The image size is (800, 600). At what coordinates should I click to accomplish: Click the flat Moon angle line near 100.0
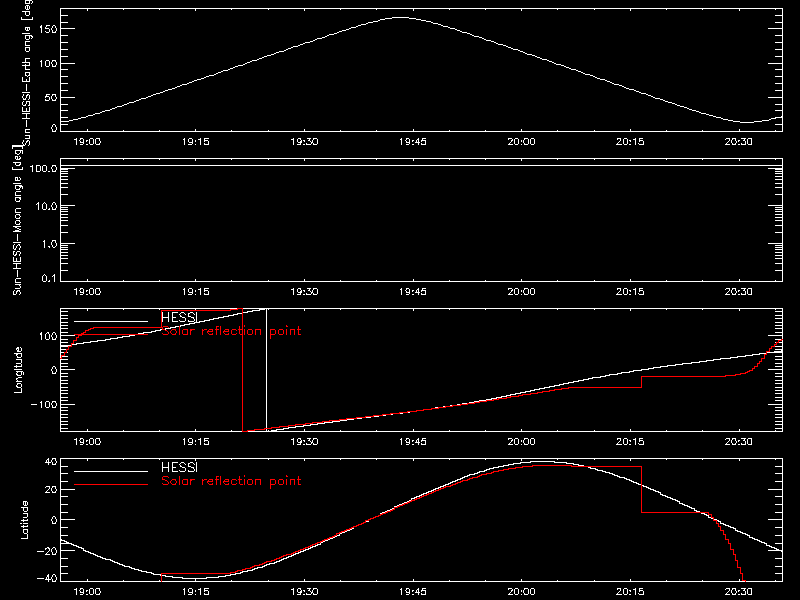click(421, 166)
